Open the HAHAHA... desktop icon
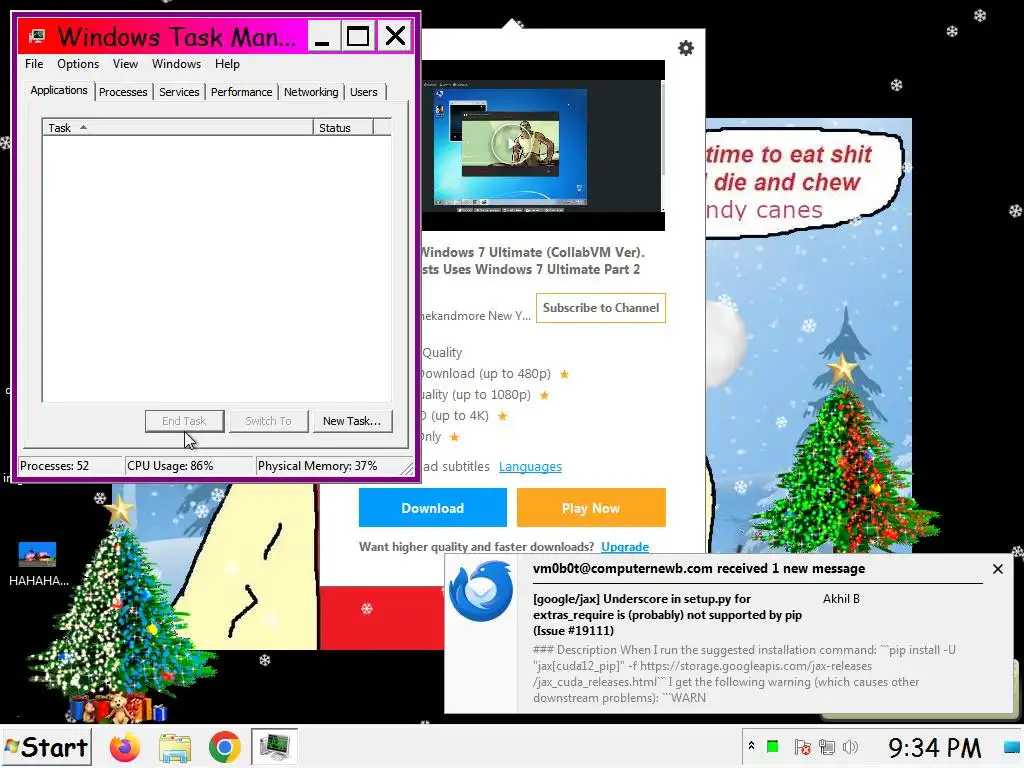The image size is (1024, 768). [38, 564]
